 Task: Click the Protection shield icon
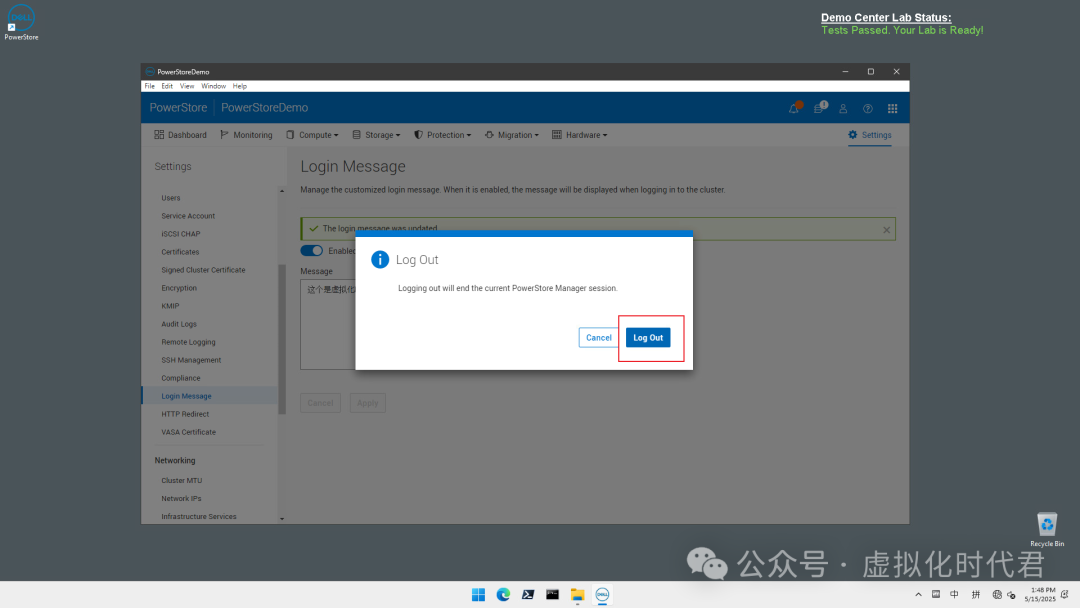coord(418,135)
